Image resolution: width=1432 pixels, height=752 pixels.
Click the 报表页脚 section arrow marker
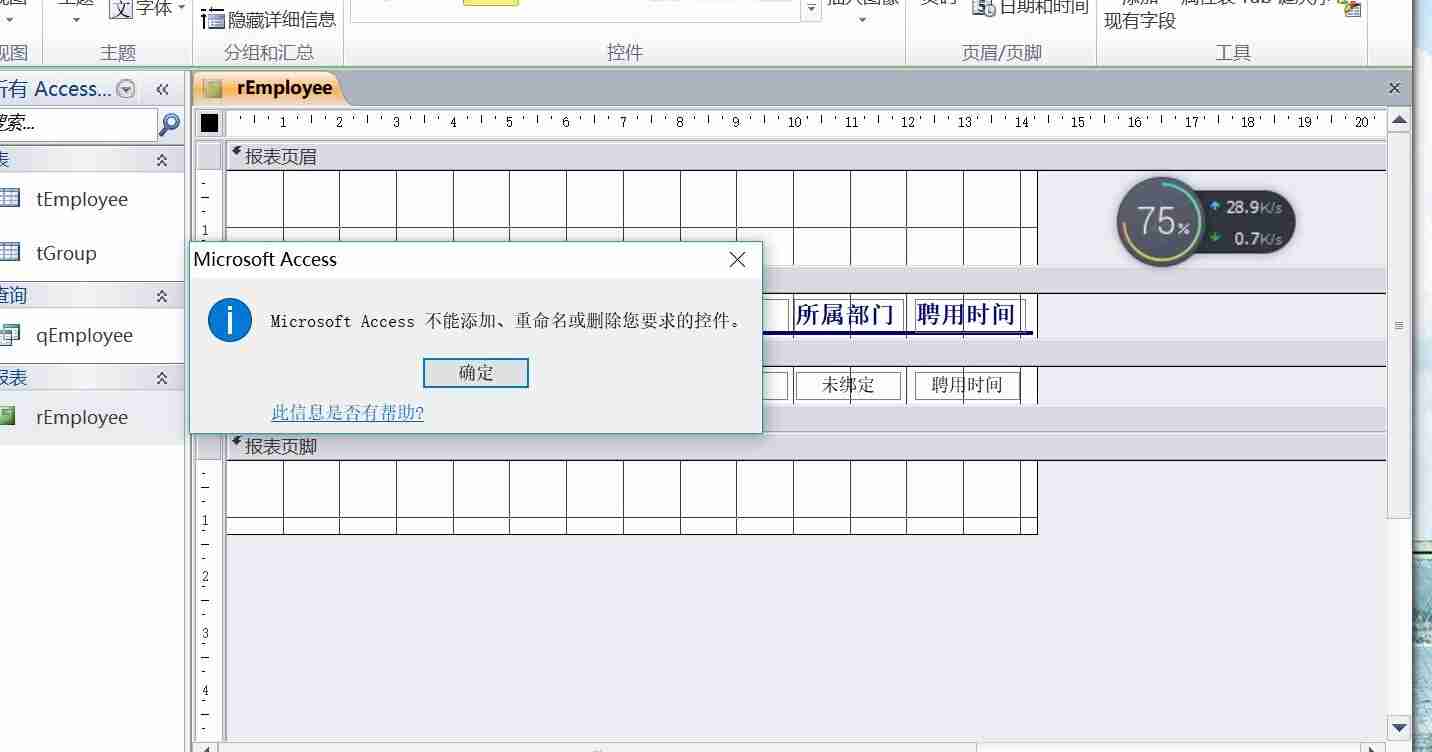236,443
